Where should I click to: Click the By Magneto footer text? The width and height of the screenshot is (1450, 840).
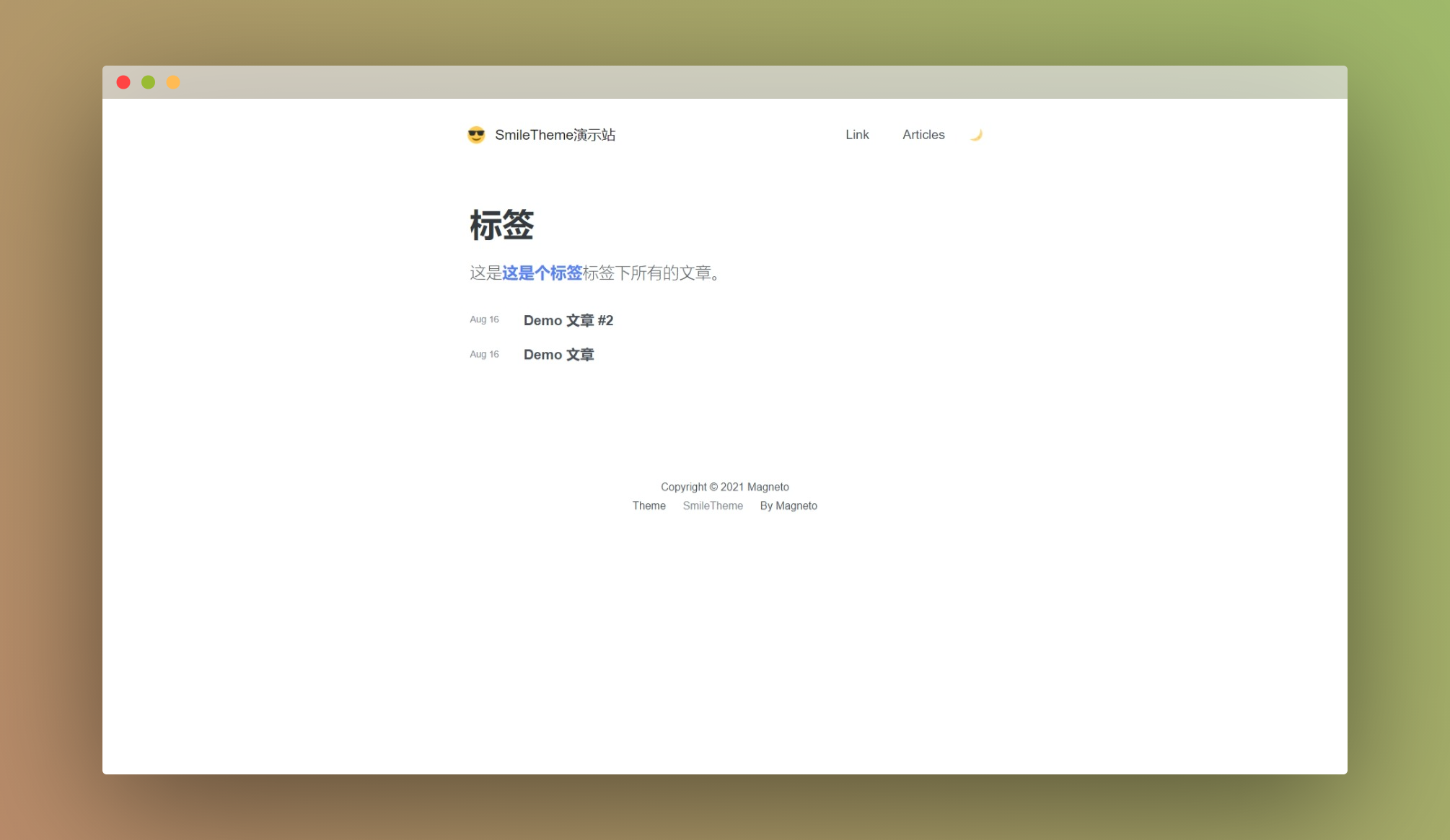pos(788,505)
